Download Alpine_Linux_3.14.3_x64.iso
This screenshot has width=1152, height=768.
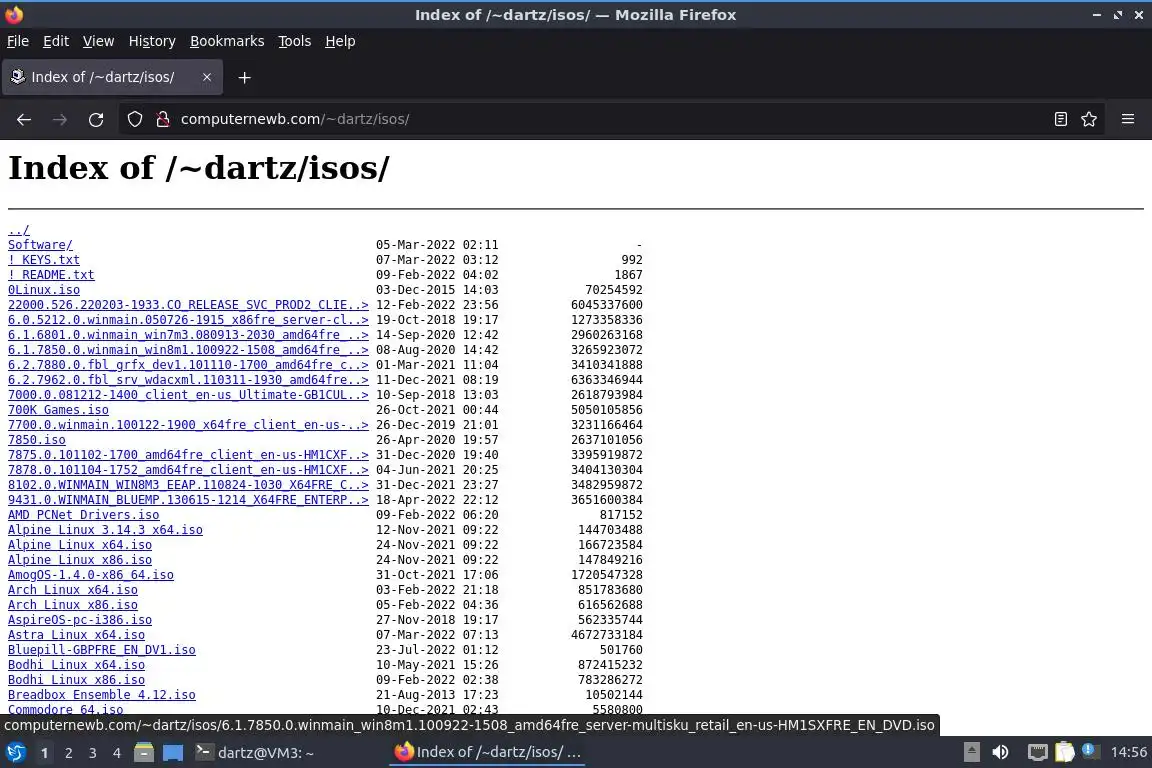coord(105,530)
